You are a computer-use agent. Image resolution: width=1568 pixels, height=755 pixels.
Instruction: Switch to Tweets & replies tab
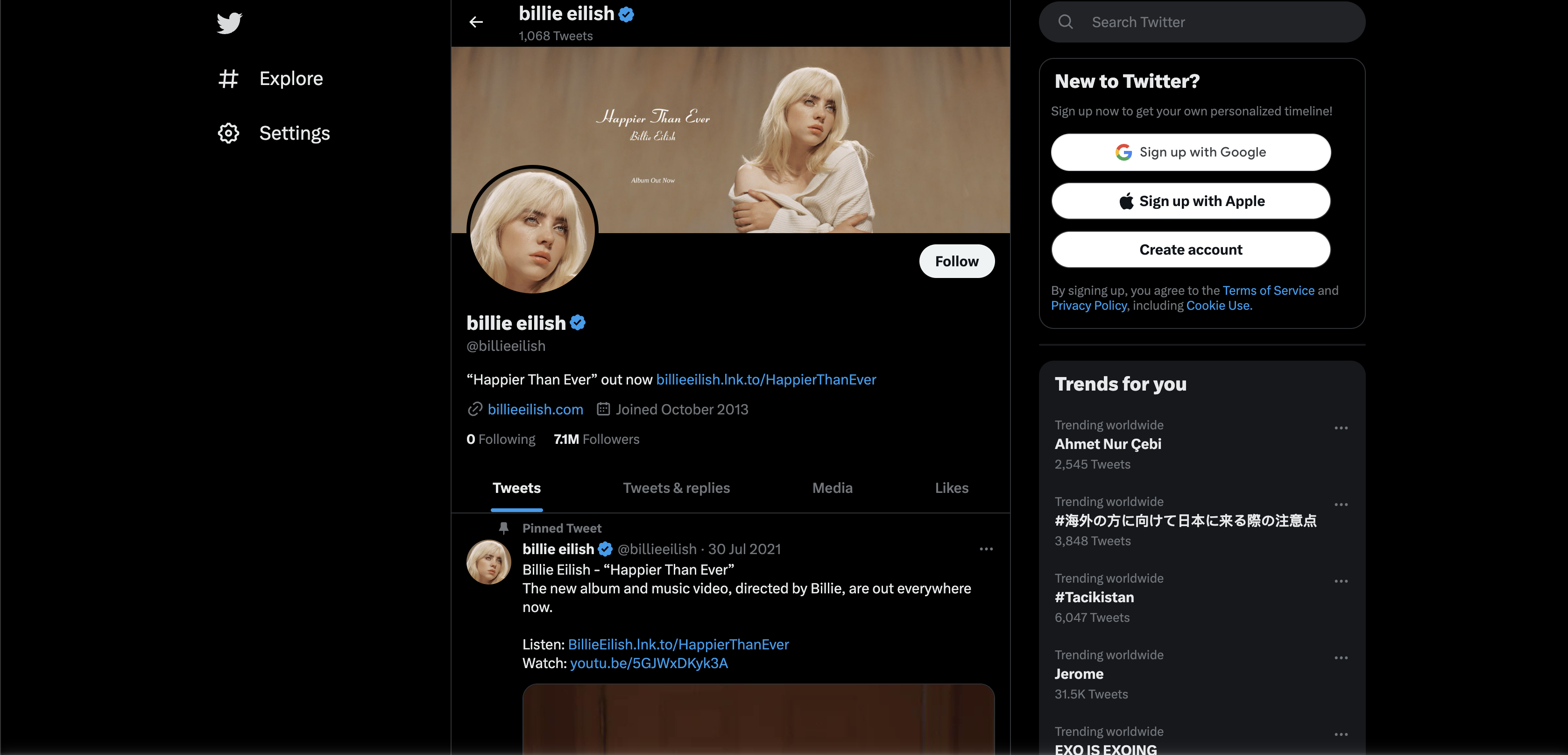click(x=676, y=488)
